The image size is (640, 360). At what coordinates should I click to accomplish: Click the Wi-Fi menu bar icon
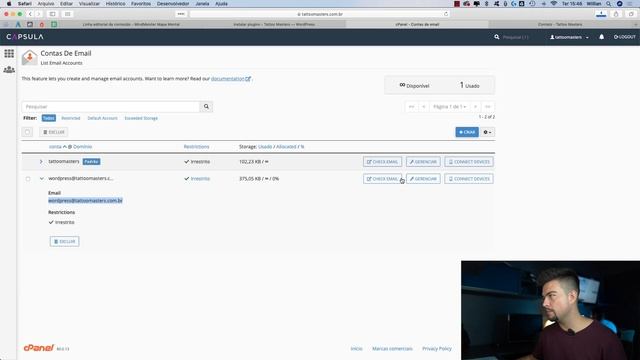pyautogui.click(x=553, y=4)
